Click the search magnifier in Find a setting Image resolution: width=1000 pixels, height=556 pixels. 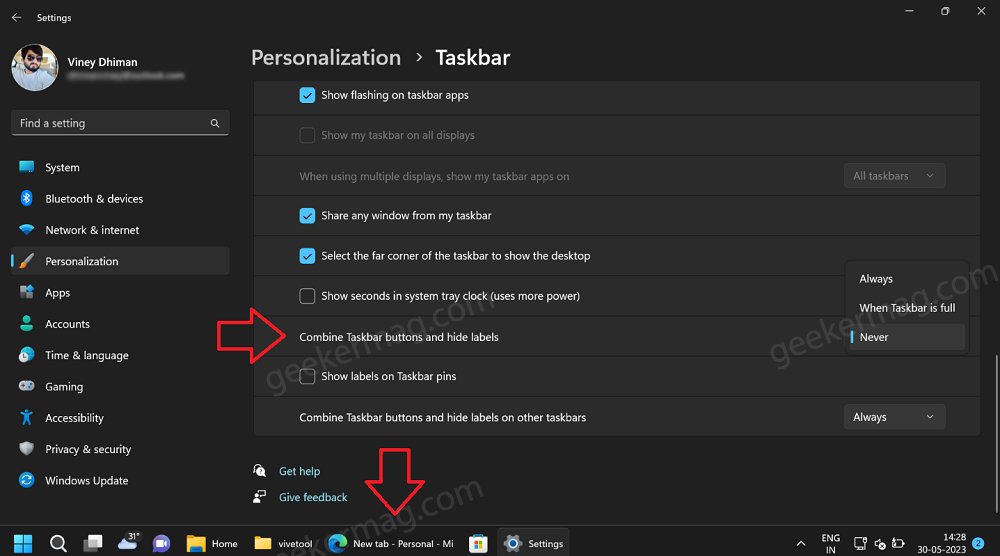coord(215,123)
